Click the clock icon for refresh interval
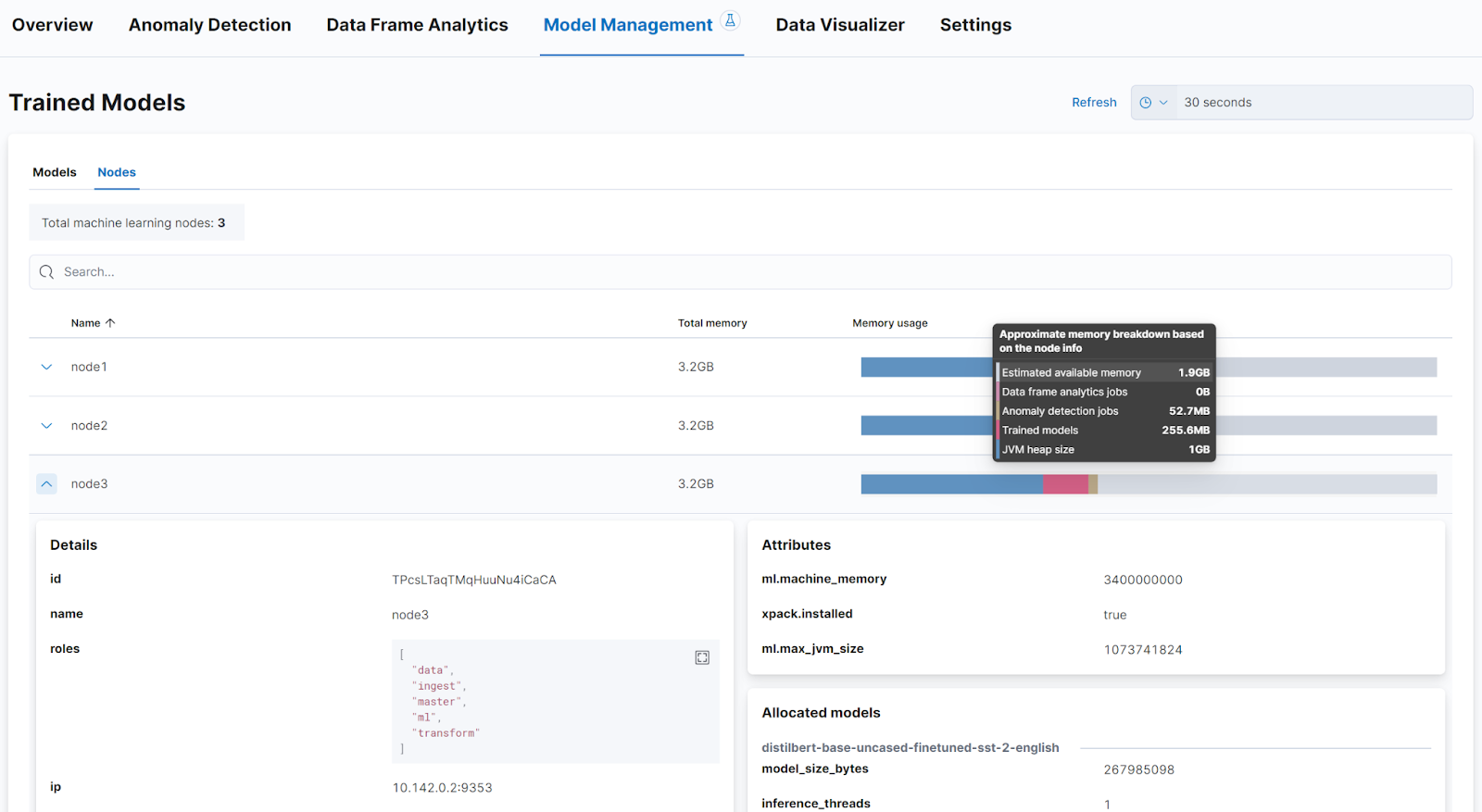This screenshot has width=1482, height=812. (x=1146, y=103)
